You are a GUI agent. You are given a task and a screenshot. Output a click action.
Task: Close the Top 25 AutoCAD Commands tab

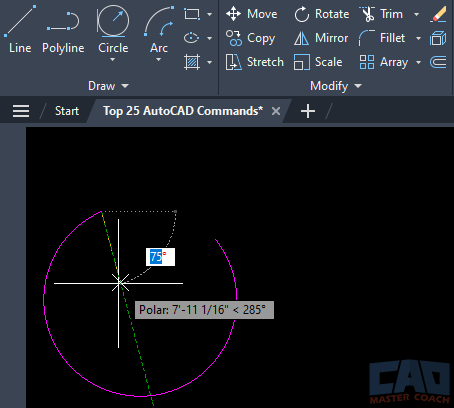click(276, 111)
